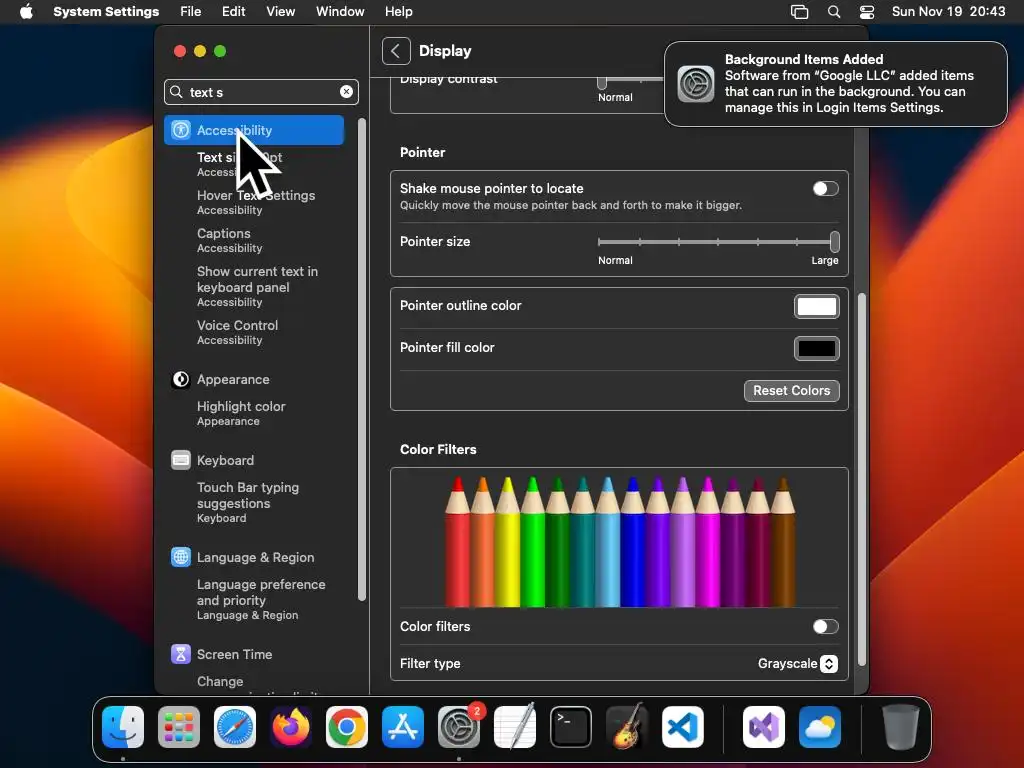Click the Screen Time hourglass icon
This screenshot has height=768, width=1024.
click(181, 654)
